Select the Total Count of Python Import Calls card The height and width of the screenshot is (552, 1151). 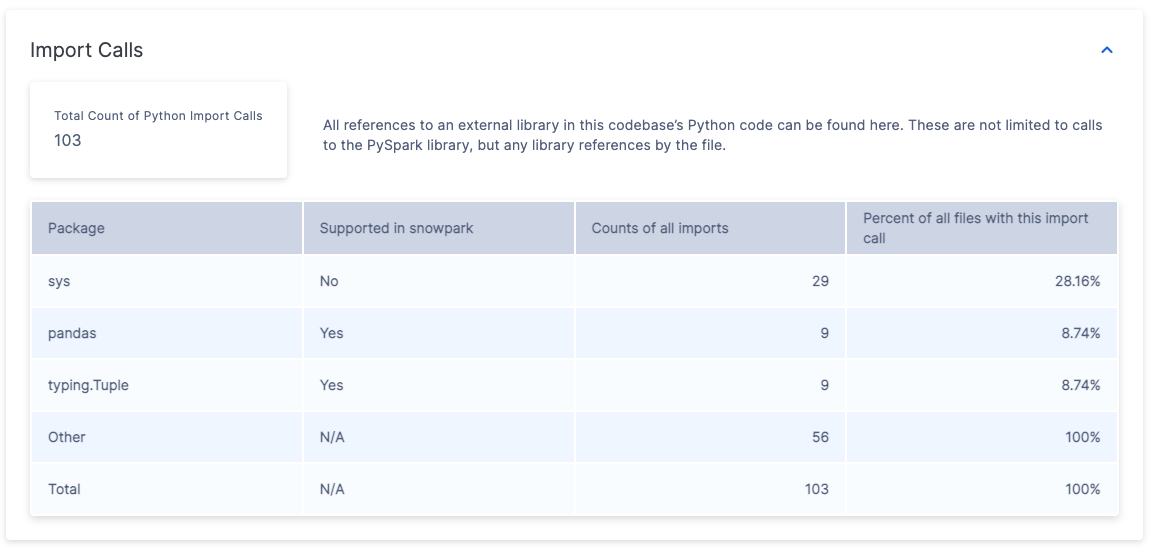pos(158,130)
